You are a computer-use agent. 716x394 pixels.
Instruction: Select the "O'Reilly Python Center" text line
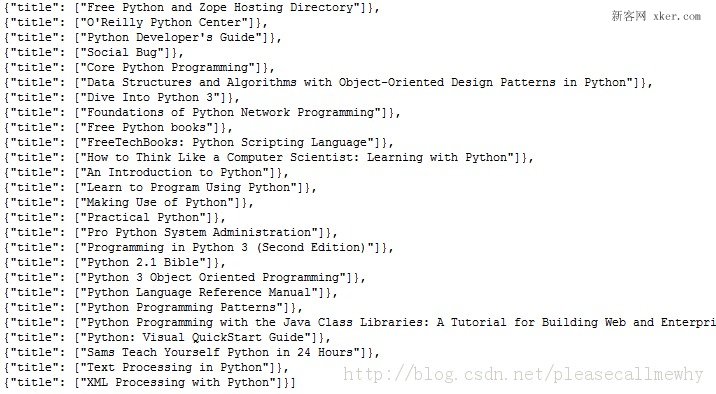[136, 23]
